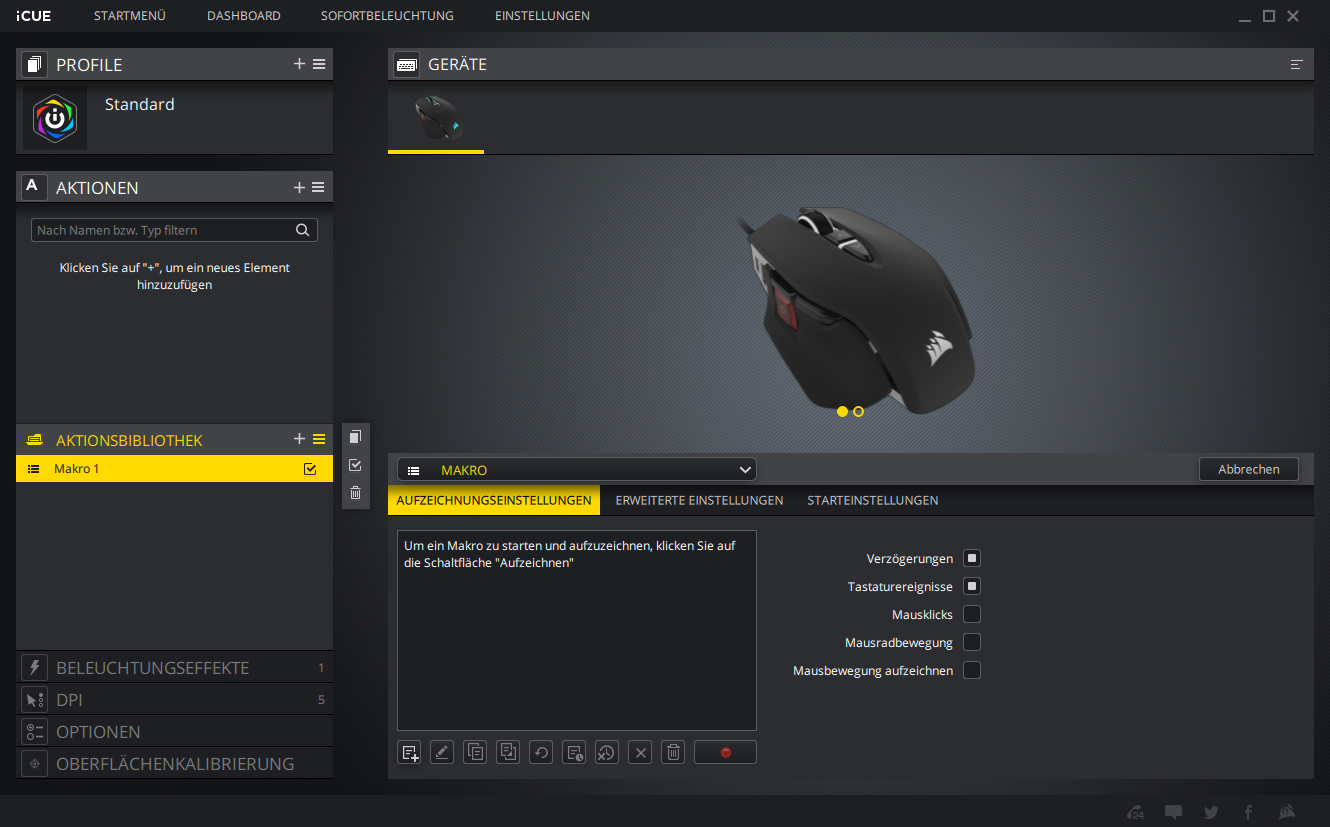
Task: Add a new action with the Aktionen plus icon
Action: [299, 187]
